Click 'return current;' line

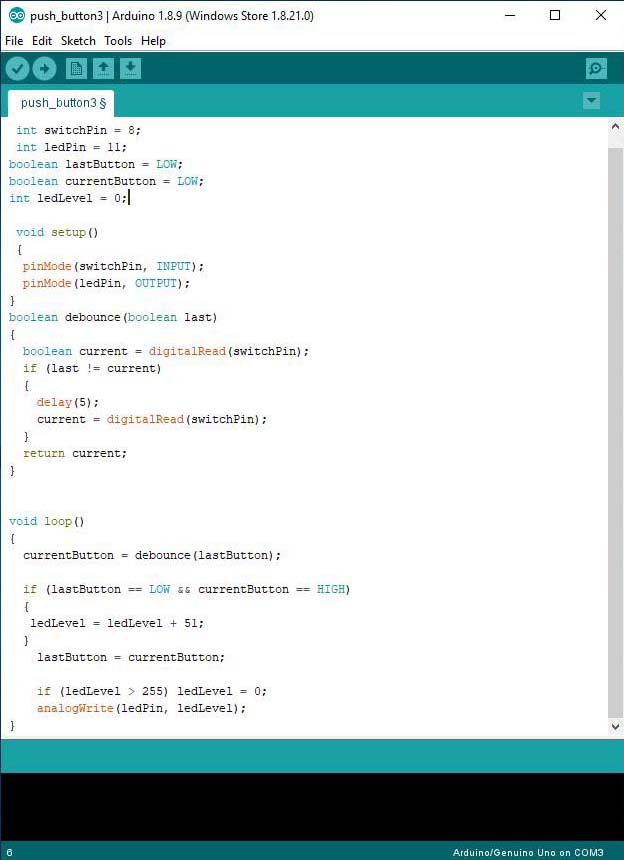[x=75, y=453]
